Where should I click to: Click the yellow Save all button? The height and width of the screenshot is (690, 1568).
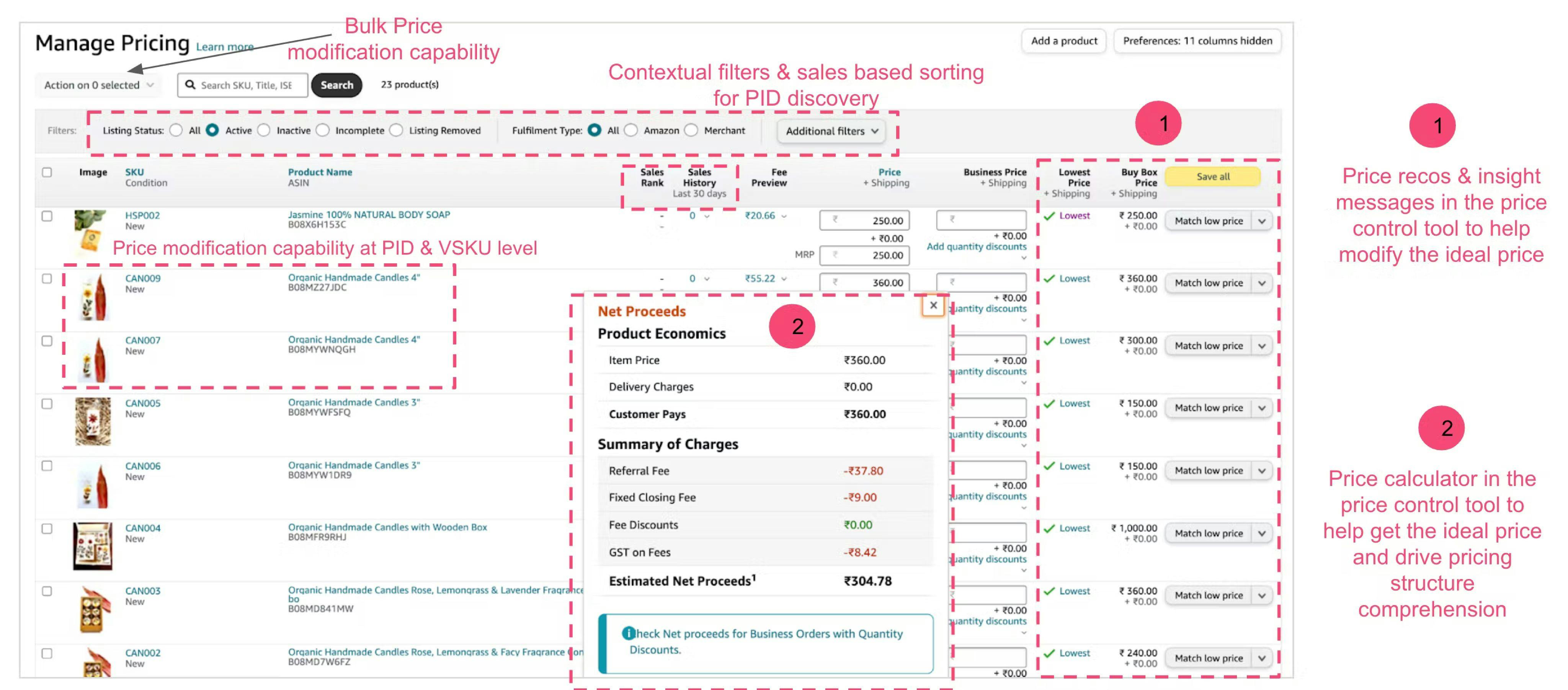pyautogui.click(x=1212, y=176)
